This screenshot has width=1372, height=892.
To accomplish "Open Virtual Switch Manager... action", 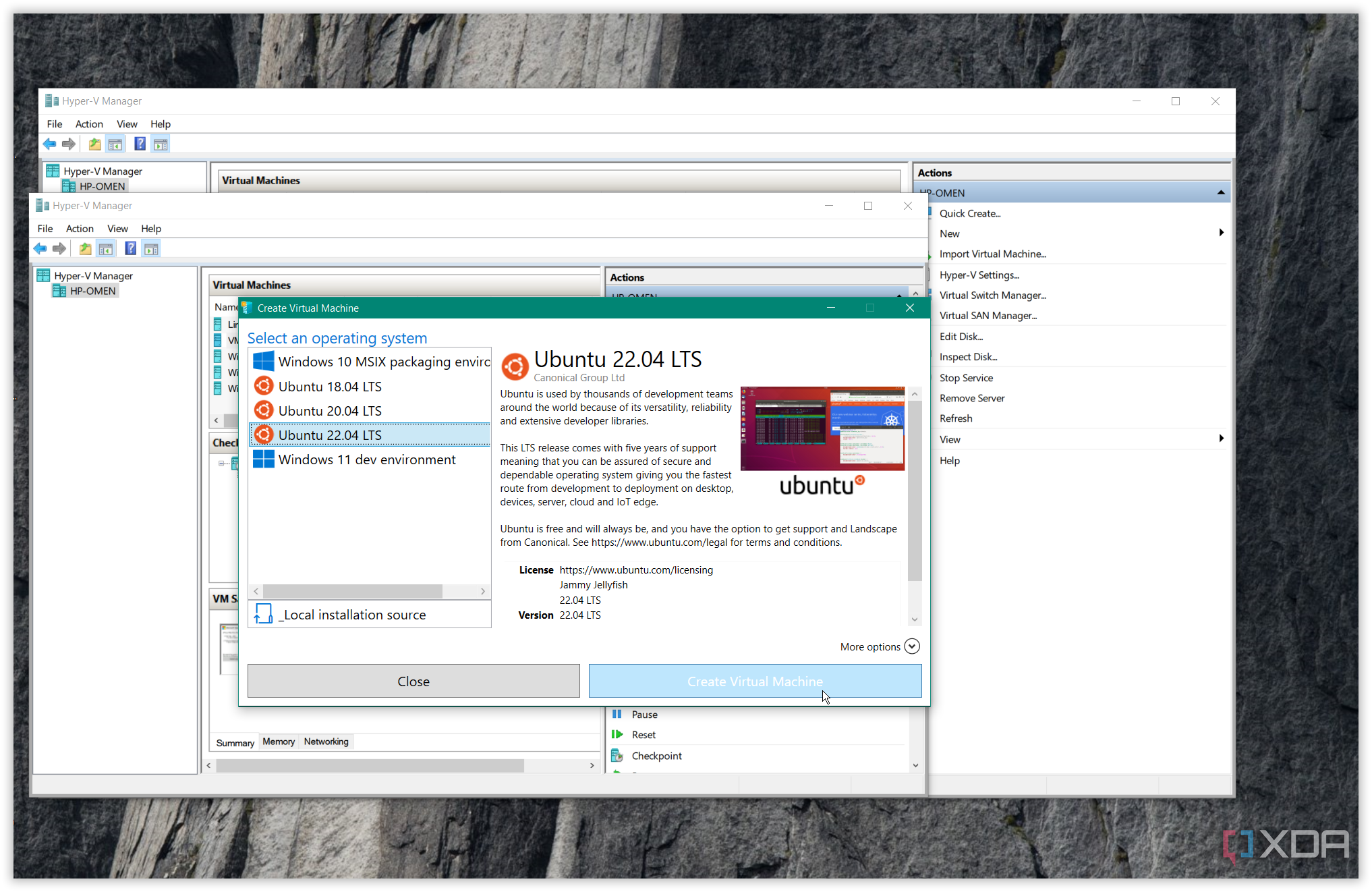I will 993,295.
